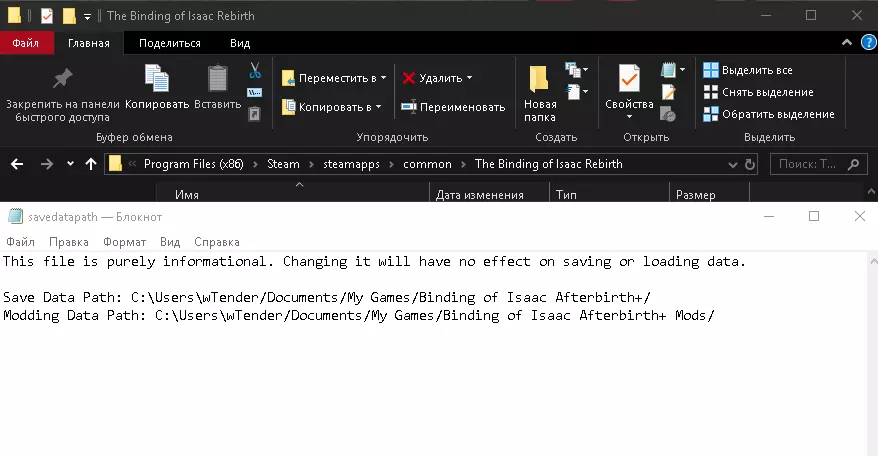
Task: Click the paste shortcut icon
Action: pyautogui.click(x=254, y=114)
